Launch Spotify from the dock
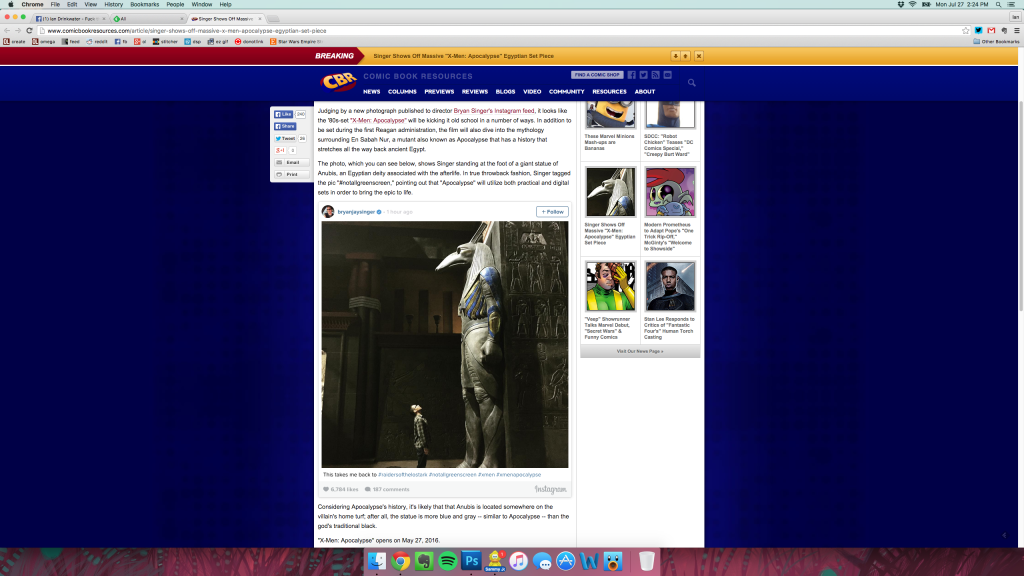 pos(448,561)
